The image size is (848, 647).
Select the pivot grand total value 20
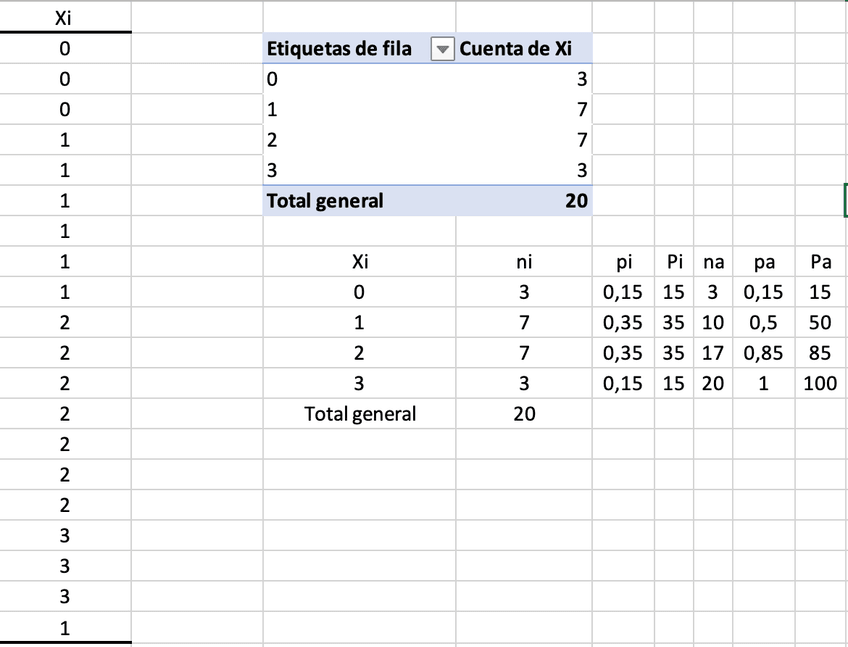(x=576, y=201)
